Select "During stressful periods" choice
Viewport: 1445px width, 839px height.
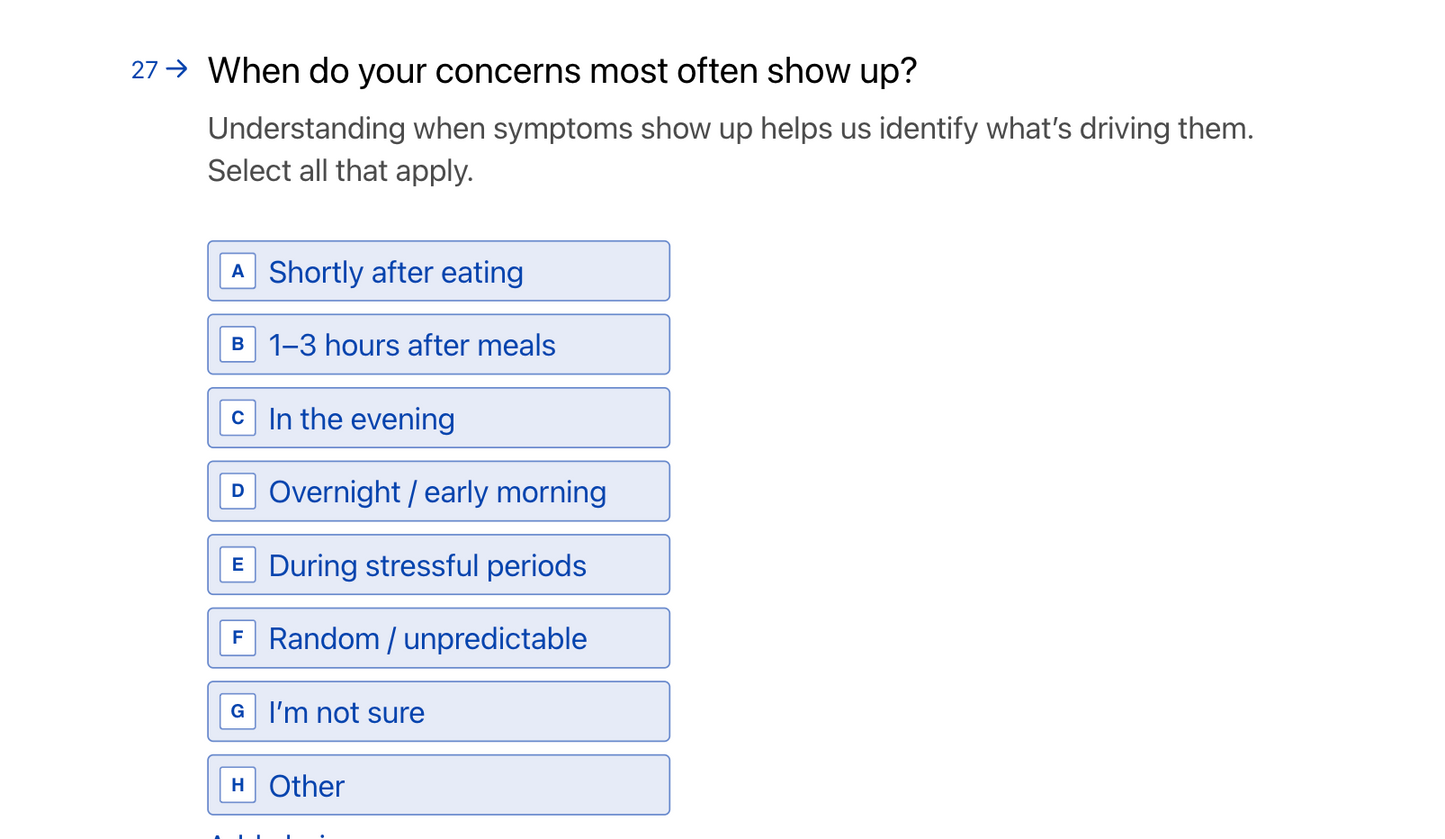(438, 565)
